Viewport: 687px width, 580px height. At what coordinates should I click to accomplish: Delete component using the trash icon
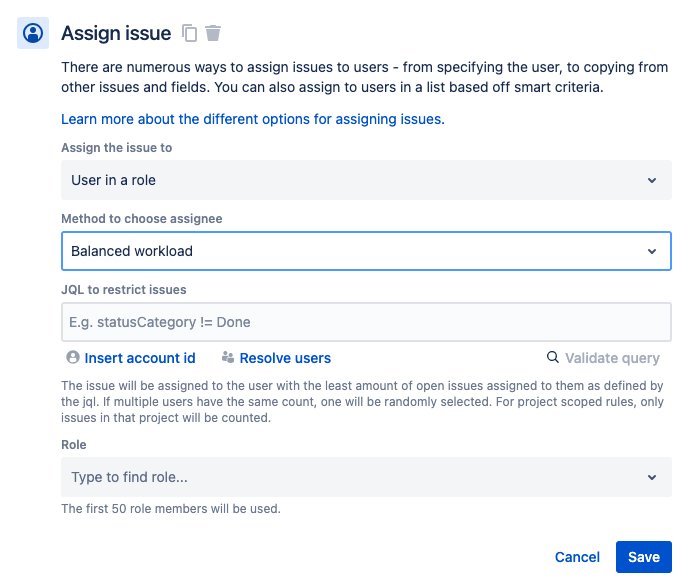point(213,33)
